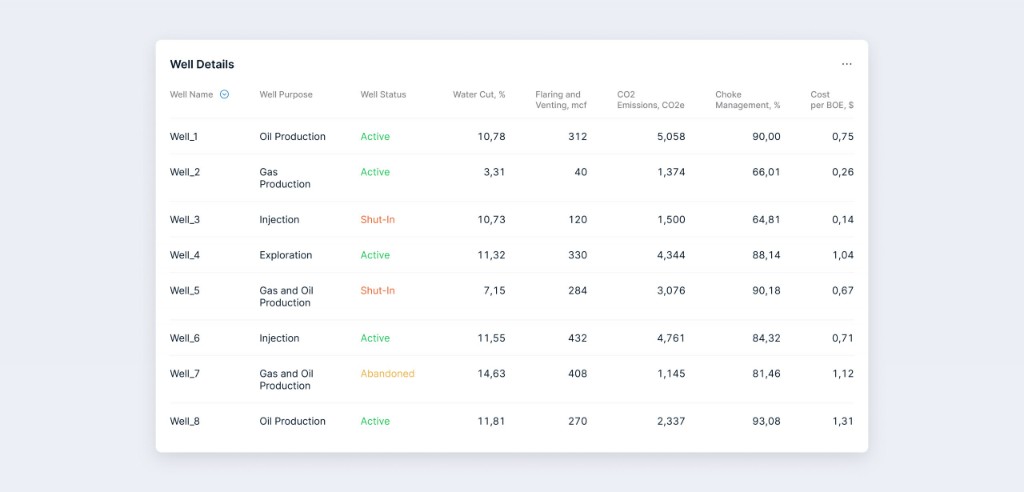Screen dimensions: 1024x492
Task: Select the Well_5 row name
Action: [x=185, y=291]
